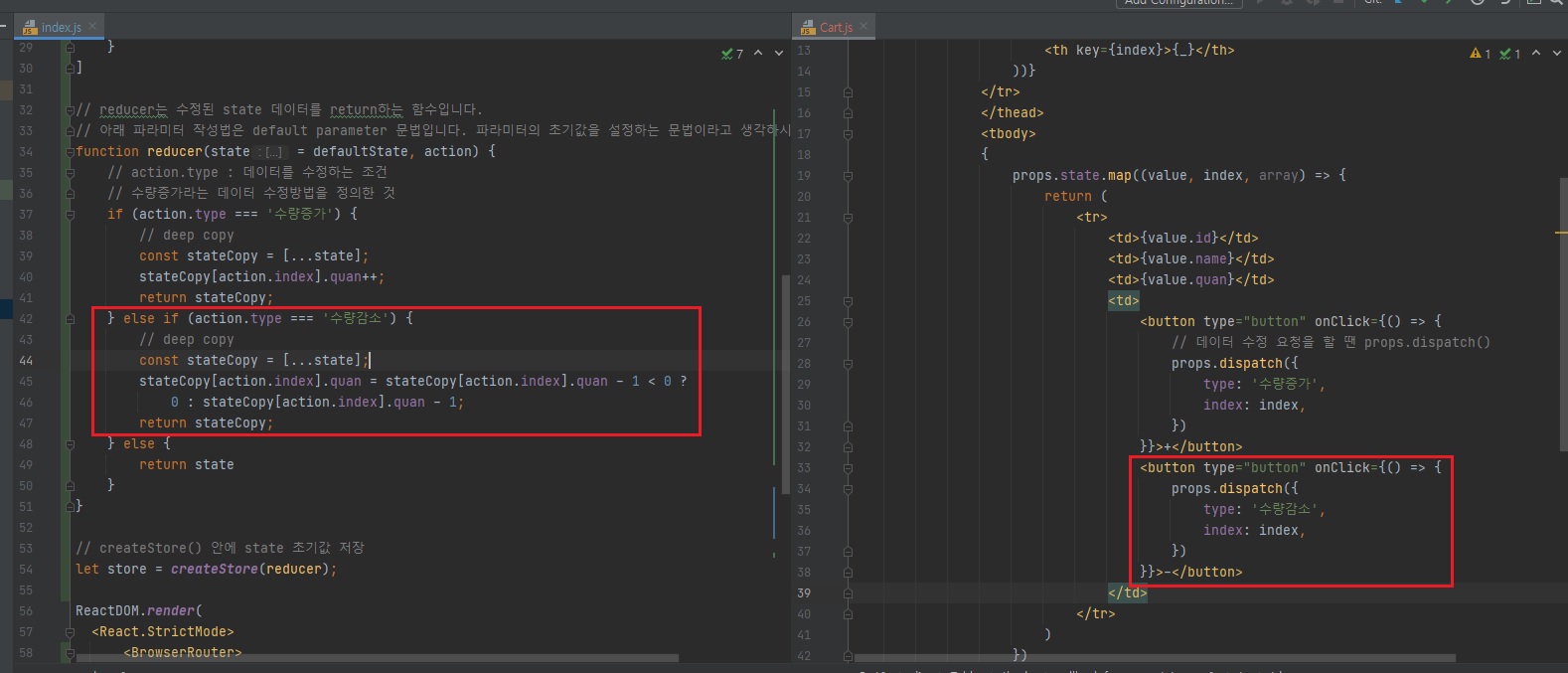Open the warning indicator in Cart.js editor
The width and height of the screenshot is (1568, 673).
coord(1481,54)
